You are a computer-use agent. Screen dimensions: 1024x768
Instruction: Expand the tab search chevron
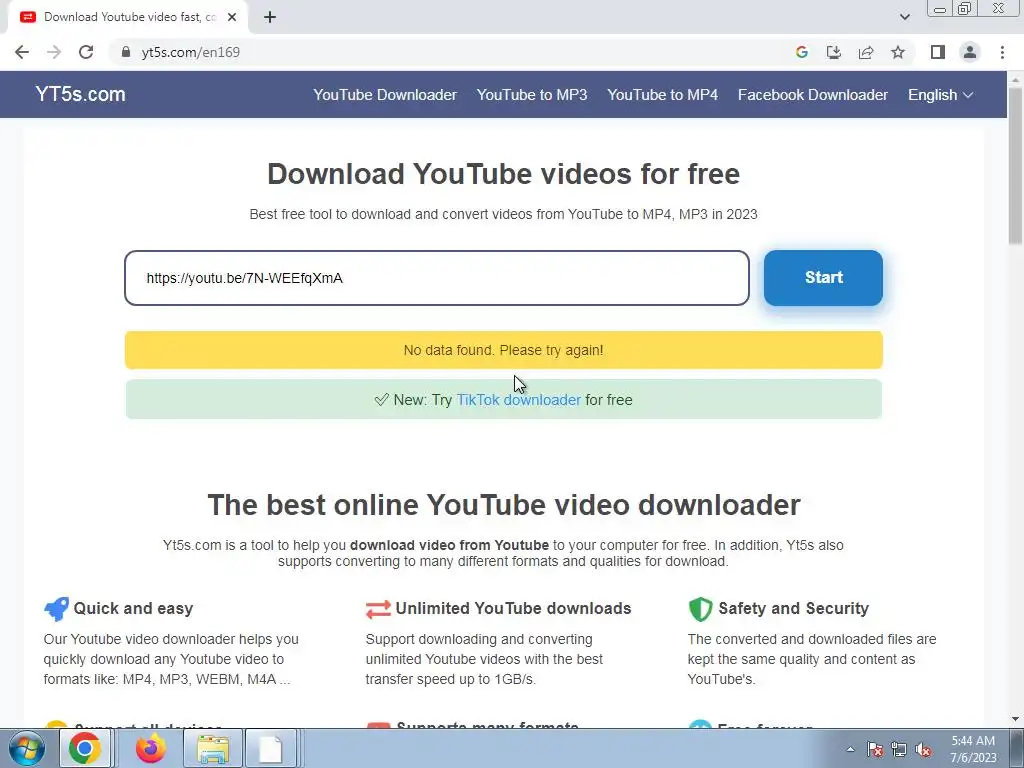[904, 17]
